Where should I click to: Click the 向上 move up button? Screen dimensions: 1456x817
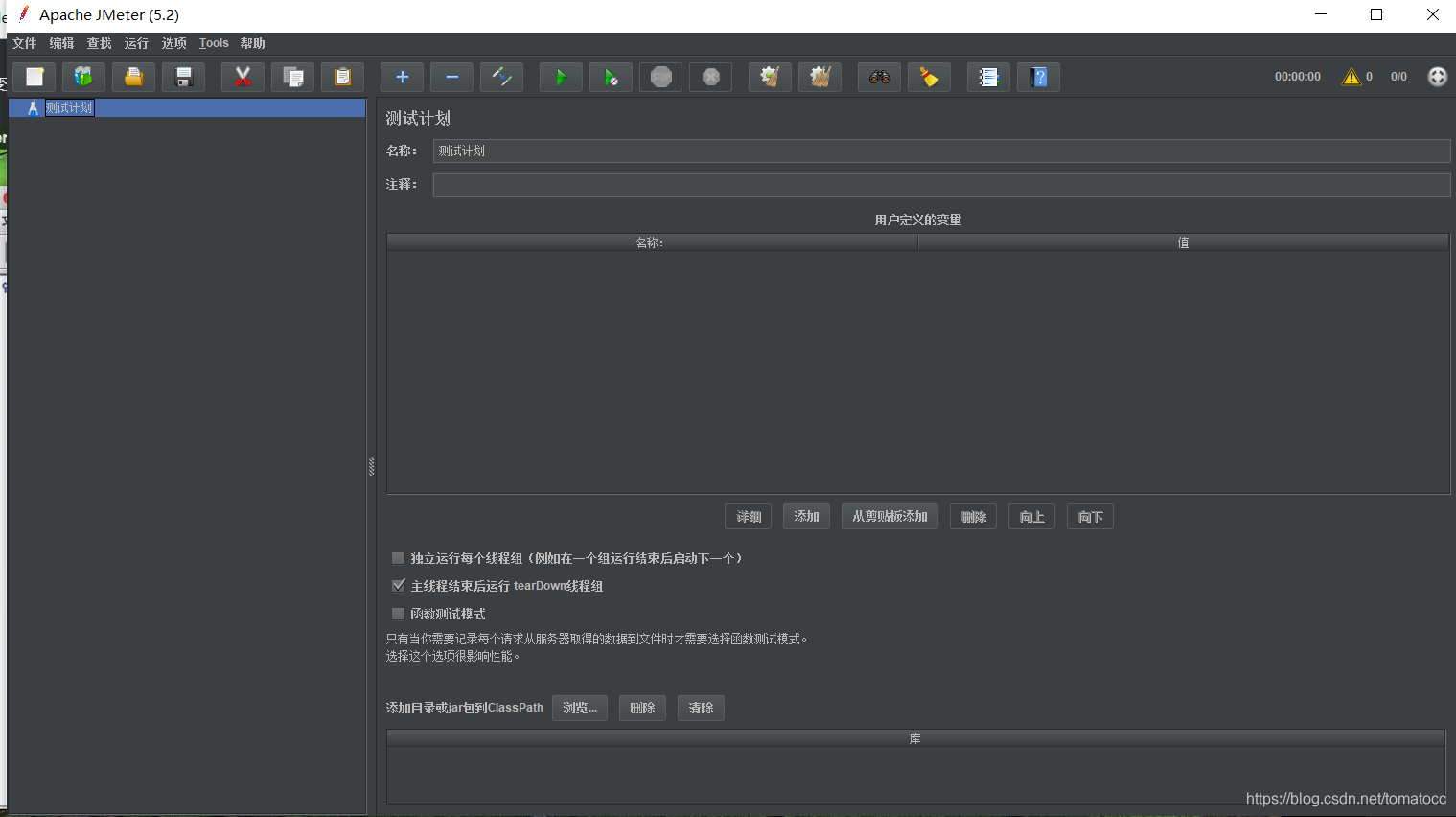1032,517
